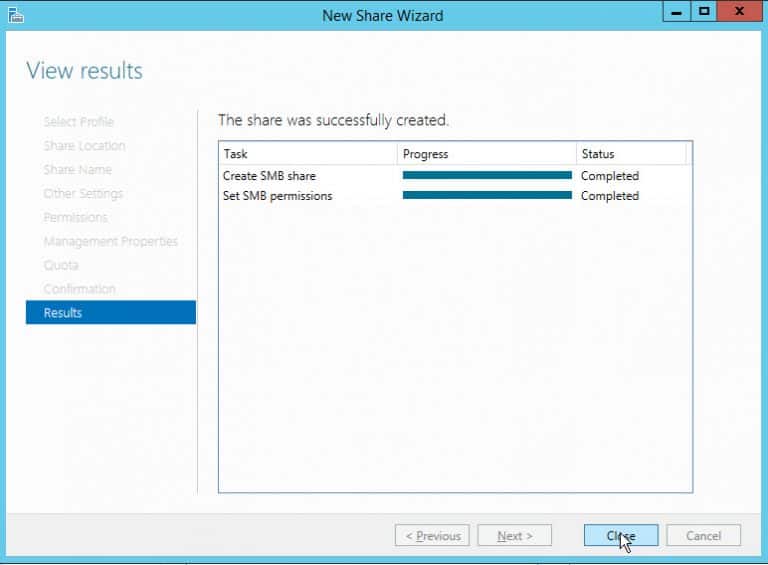Sort by the Task column header
This screenshot has width=768, height=565.
(x=307, y=154)
